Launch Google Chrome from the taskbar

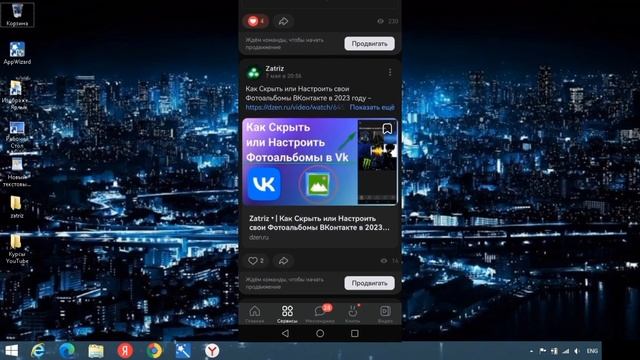click(154, 351)
